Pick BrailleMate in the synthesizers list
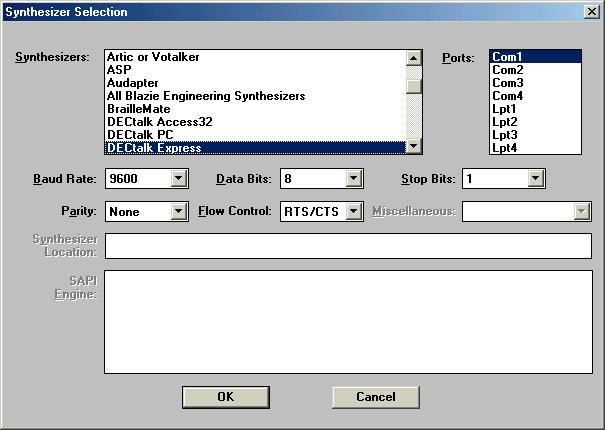Viewport: 605px width, 430px height. tap(255, 109)
